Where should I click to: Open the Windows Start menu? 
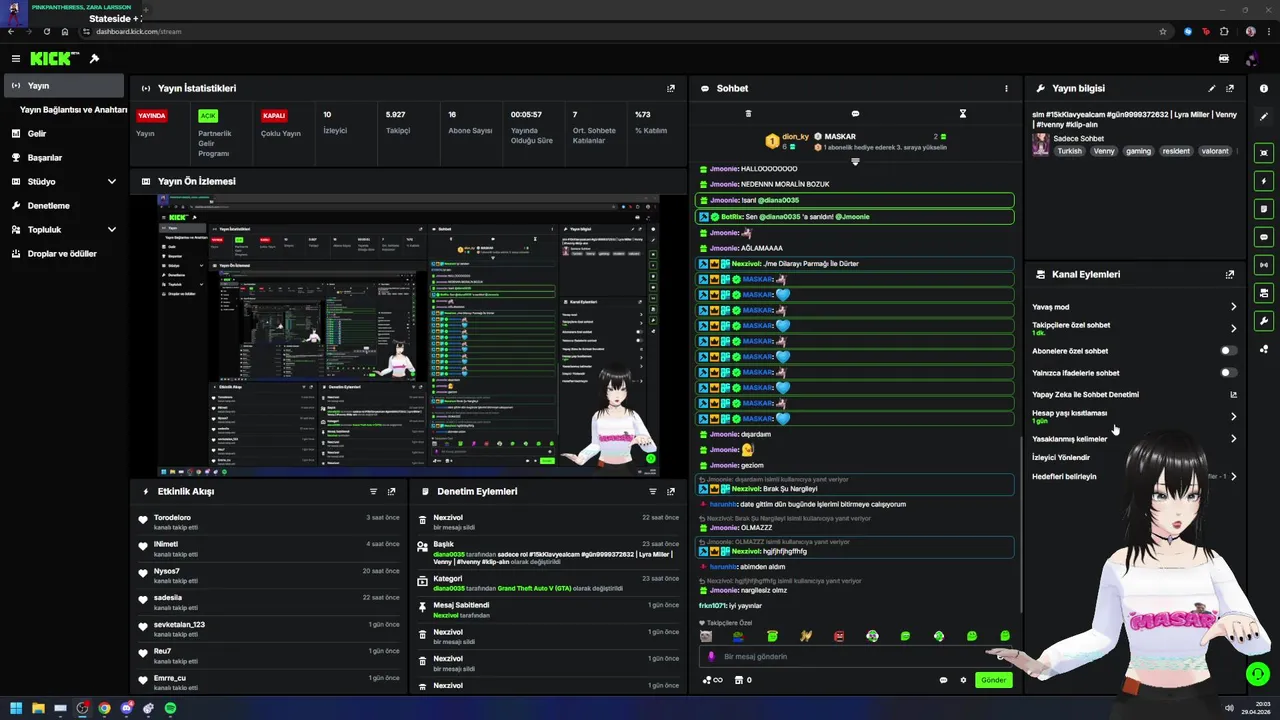point(16,708)
